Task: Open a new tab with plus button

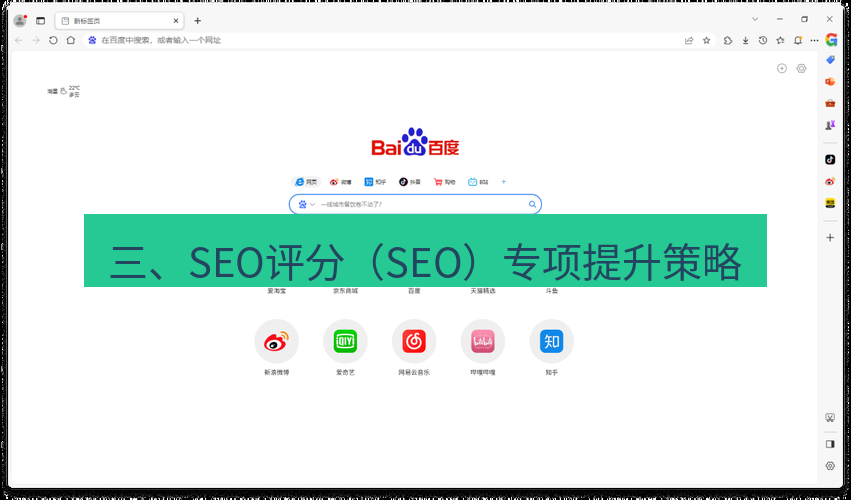Action: (198, 21)
